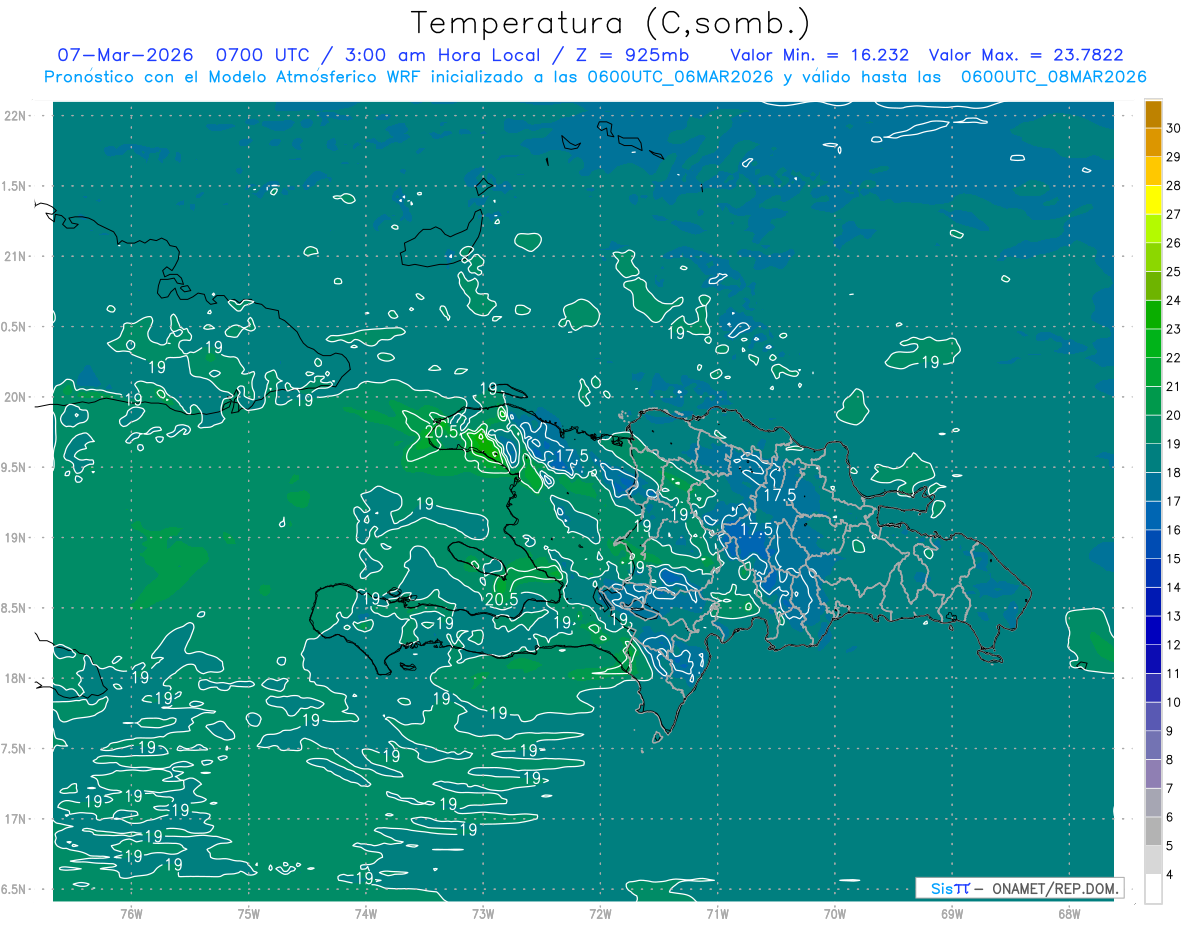Click the '17.5' contour label on Haiti's north coast
The width and height of the screenshot is (1200, 927).
(x=572, y=455)
